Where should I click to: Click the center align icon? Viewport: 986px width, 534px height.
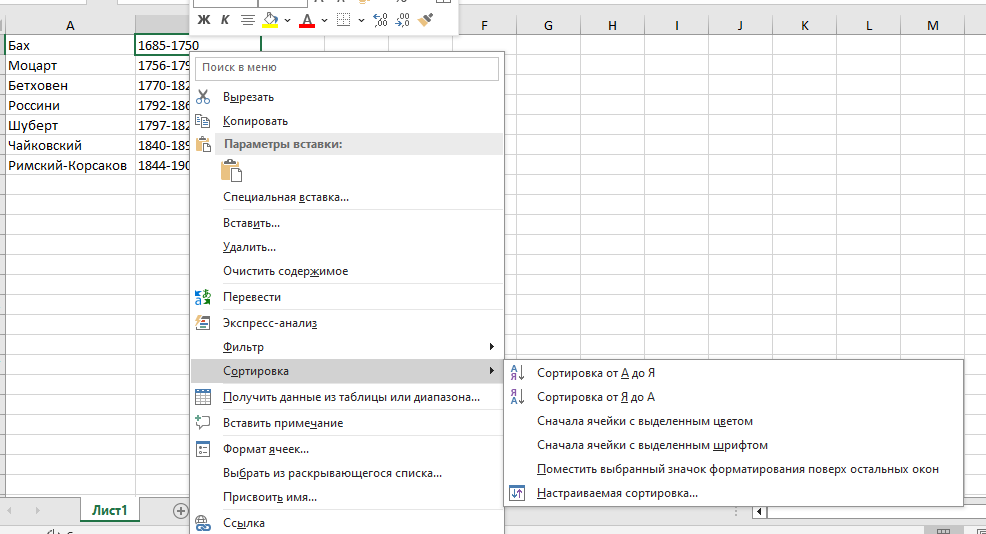pyautogui.click(x=248, y=20)
